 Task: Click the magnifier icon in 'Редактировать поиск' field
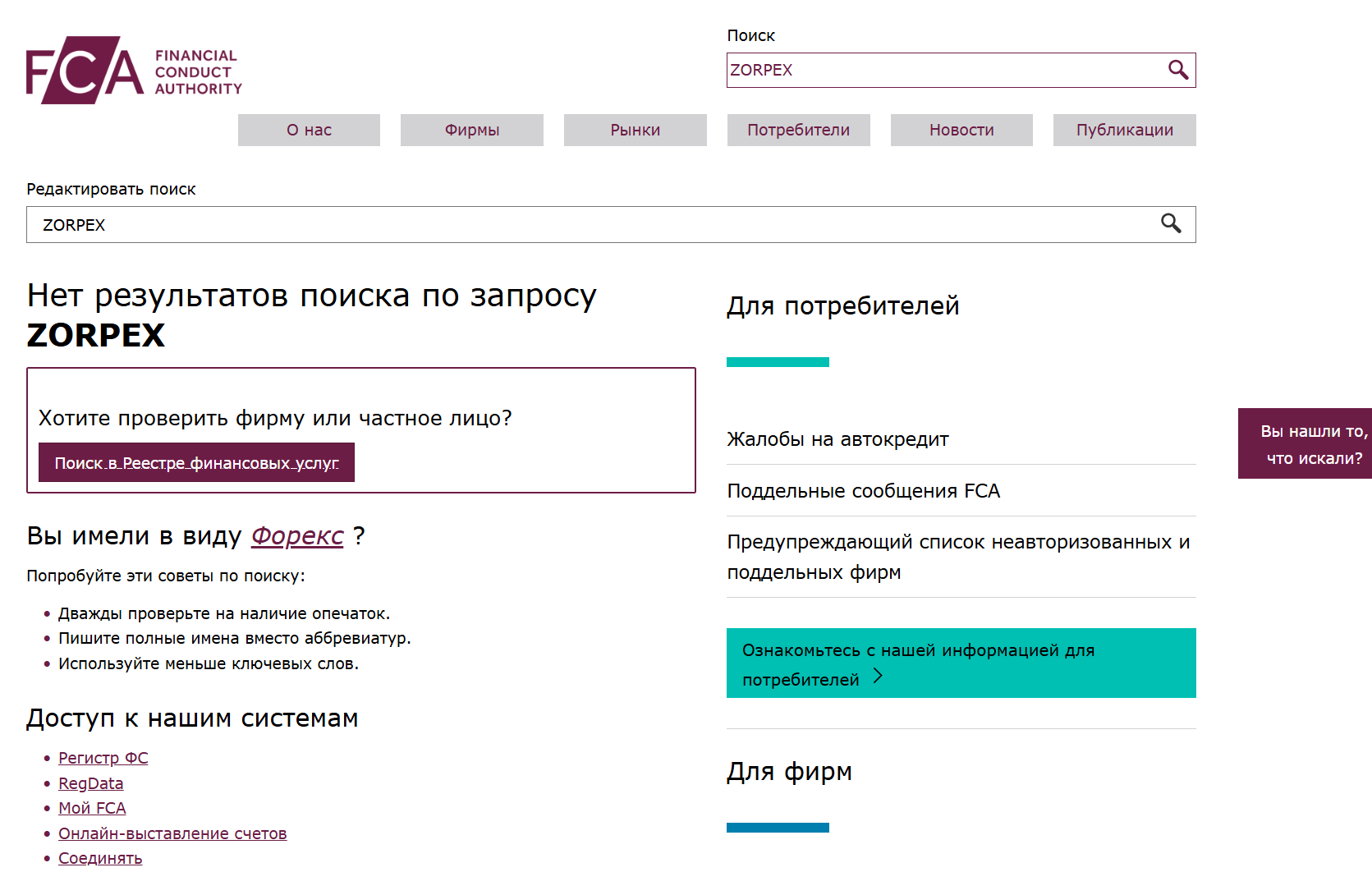(1172, 224)
